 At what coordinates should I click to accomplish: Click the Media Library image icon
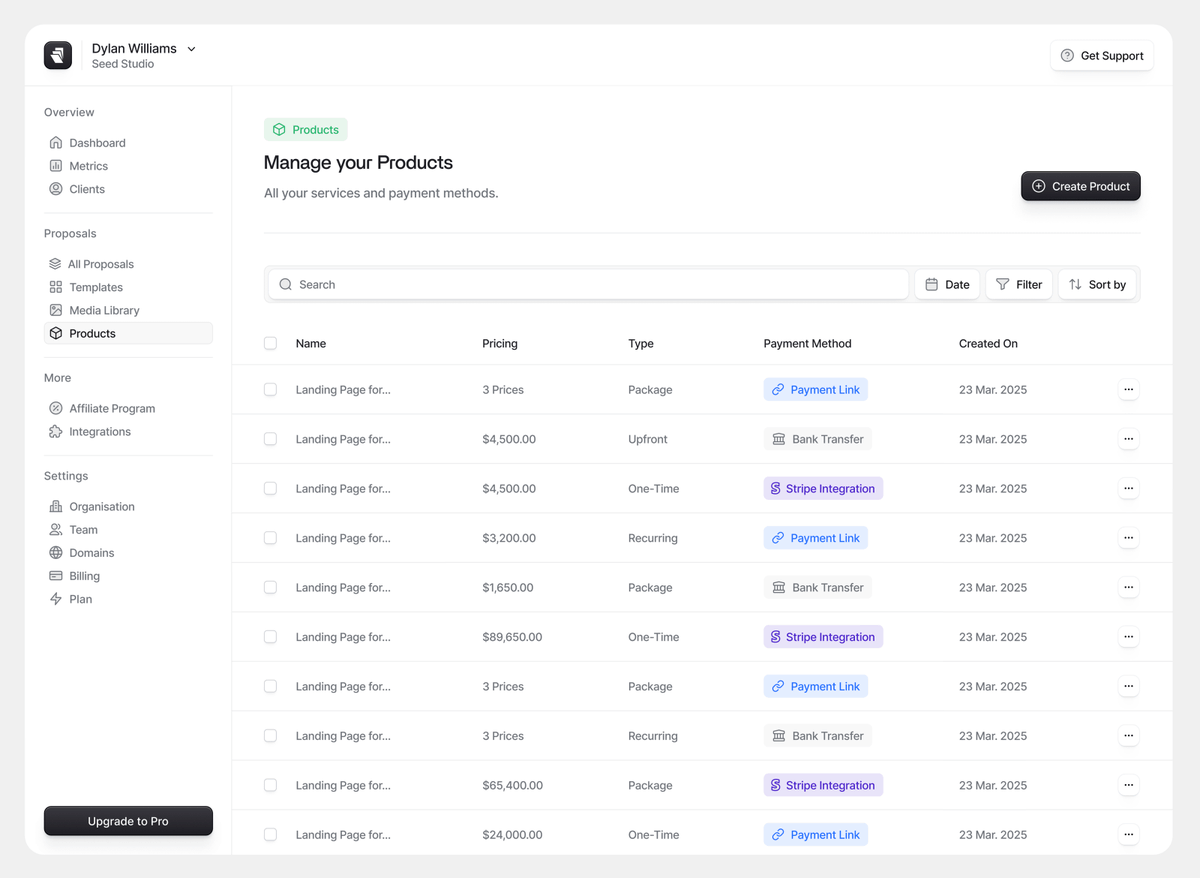coord(56,310)
